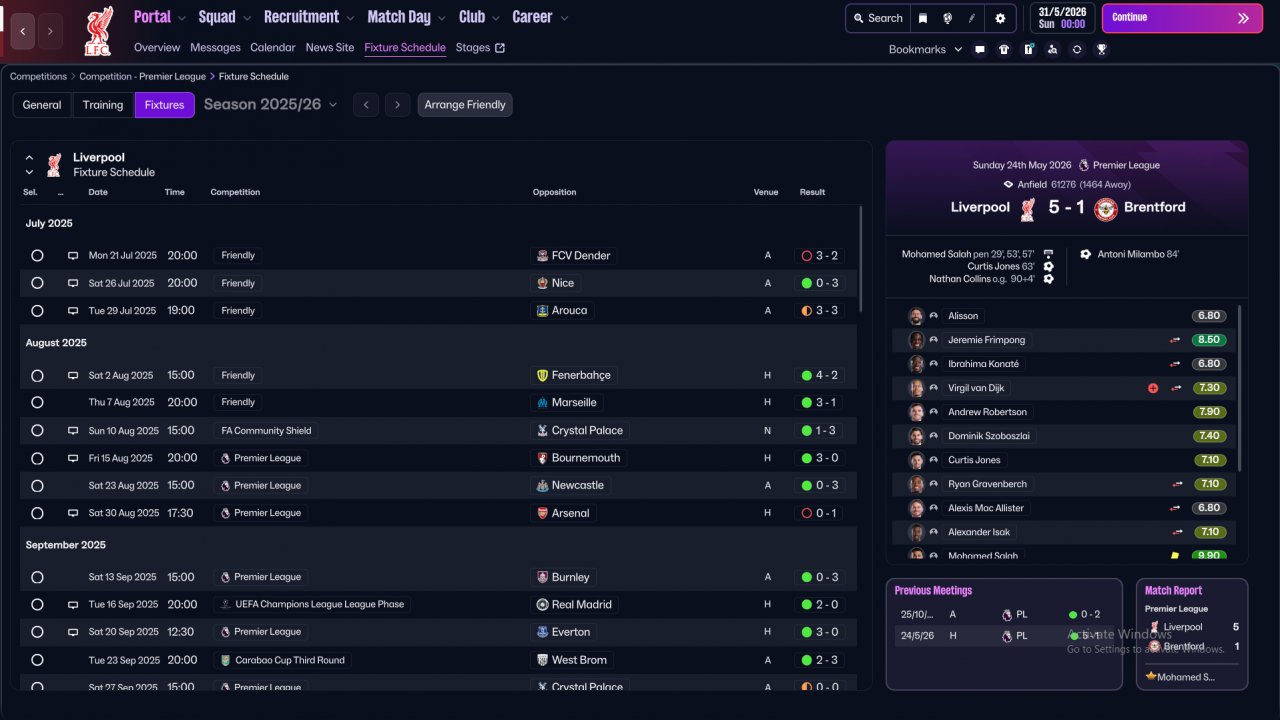Click the Arrange Friendly button
Image resolution: width=1280 pixels, height=720 pixels.
tap(465, 105)
